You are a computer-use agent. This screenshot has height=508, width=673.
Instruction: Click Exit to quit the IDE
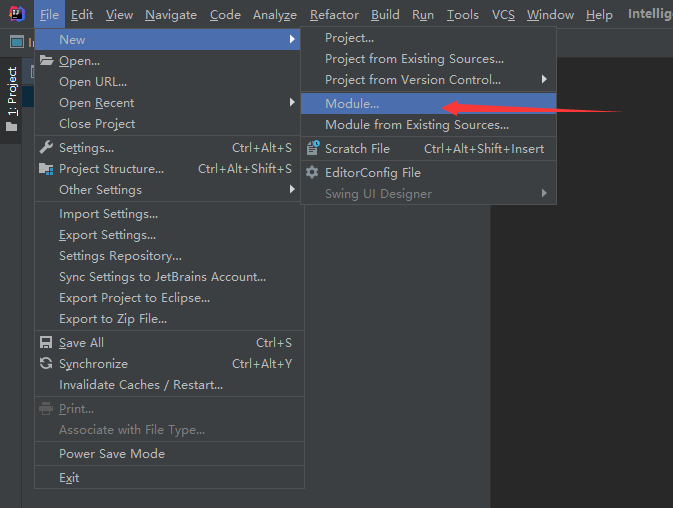(x=69, y=478)
